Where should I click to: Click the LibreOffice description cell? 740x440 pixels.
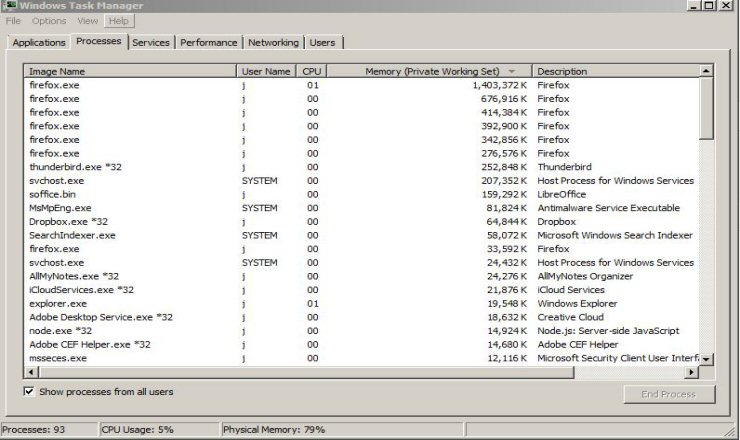tap(562, 195)
